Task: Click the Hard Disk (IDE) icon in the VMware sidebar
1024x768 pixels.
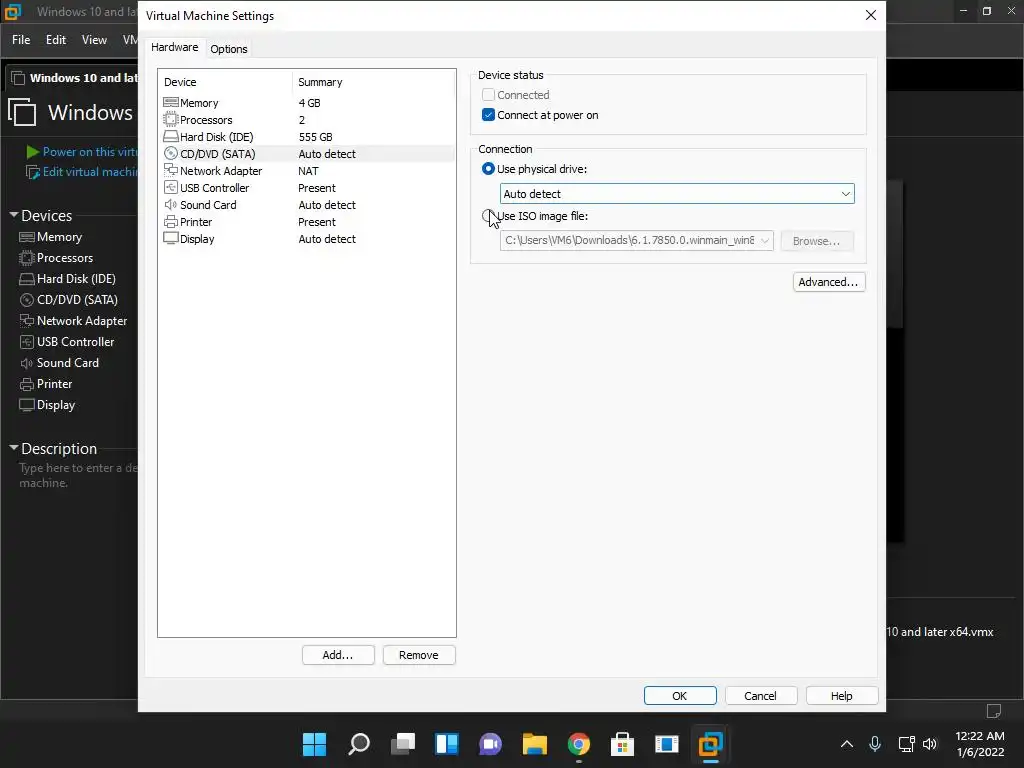Action: tap(27, 279)
